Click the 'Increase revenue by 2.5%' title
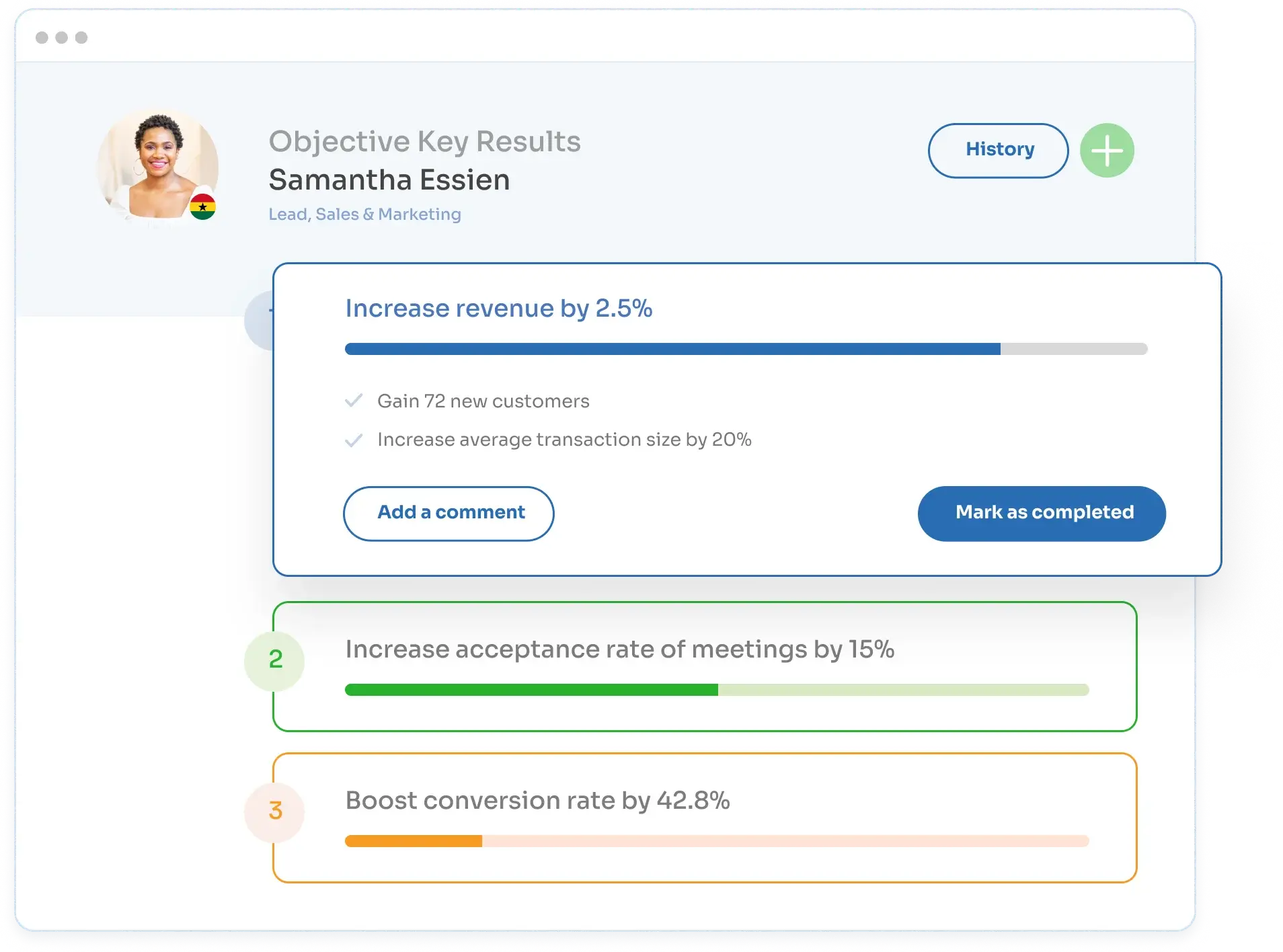 (498, 309)
